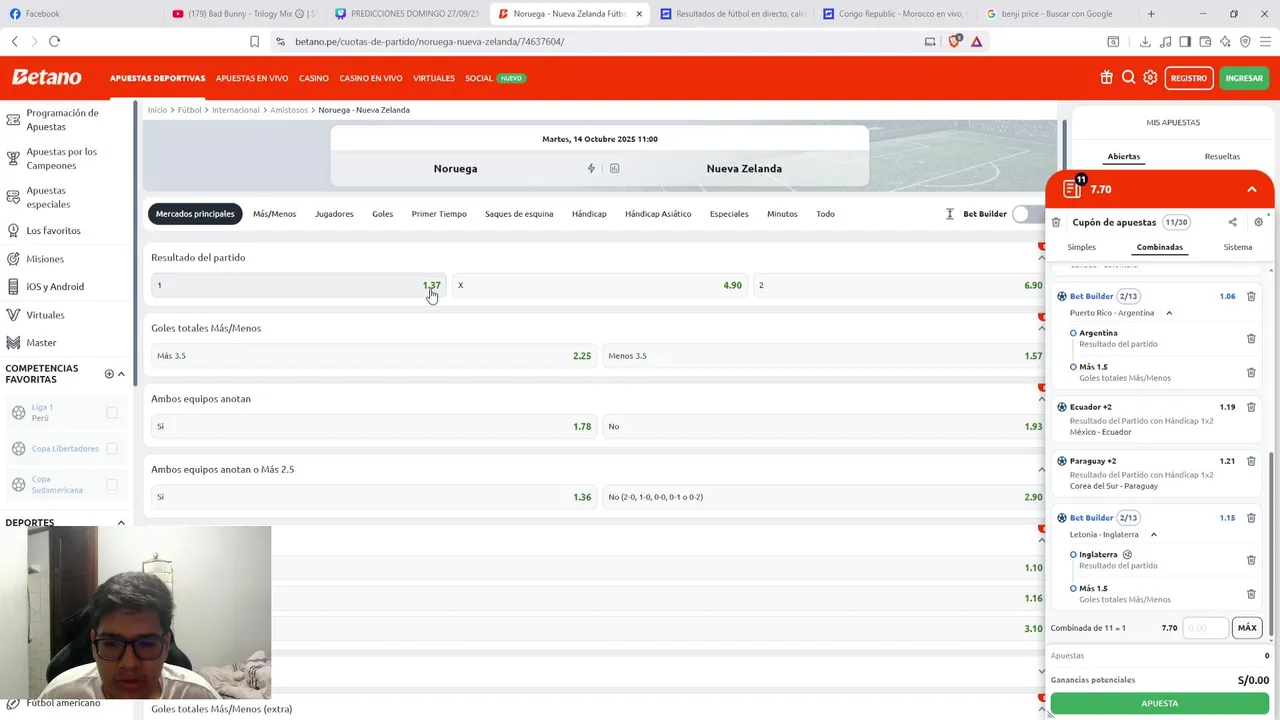This screenshot has height=720, width=1280.
Task: Open Resueltas tab in Mis Apuestas
Action: click(x=1222, y=156)
